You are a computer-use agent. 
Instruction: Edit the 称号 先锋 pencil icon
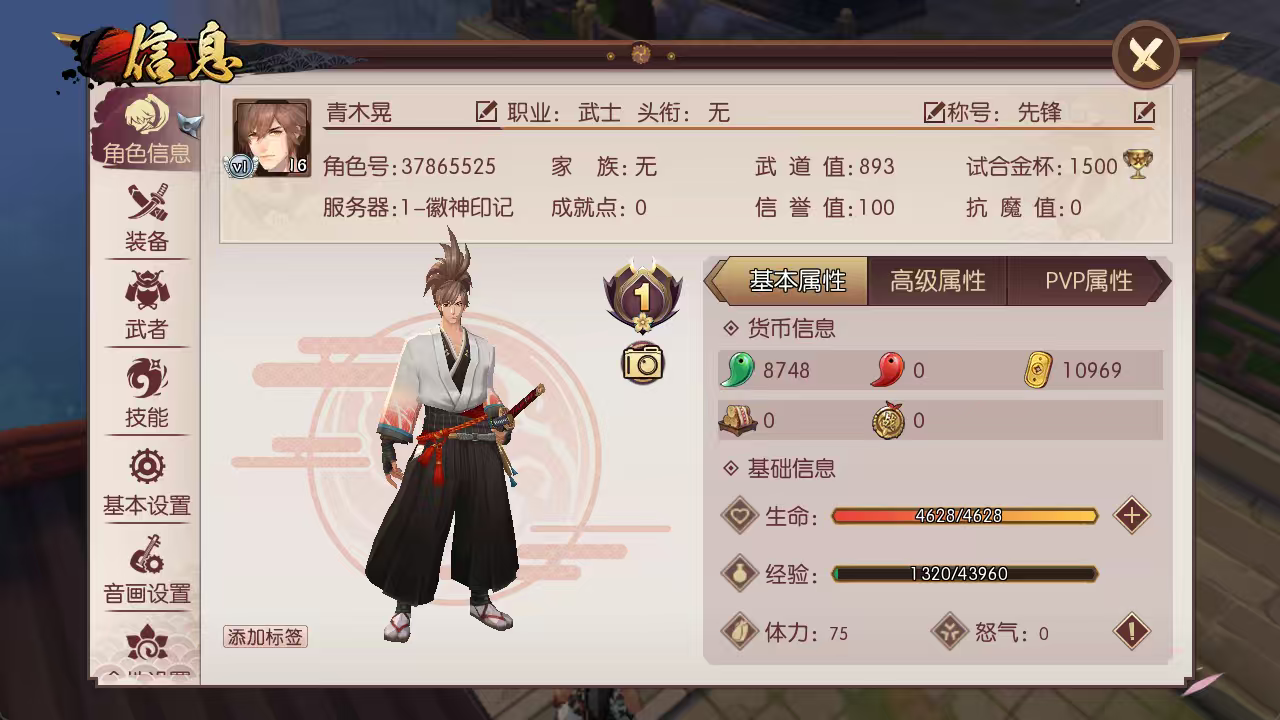pos(1145,112)
